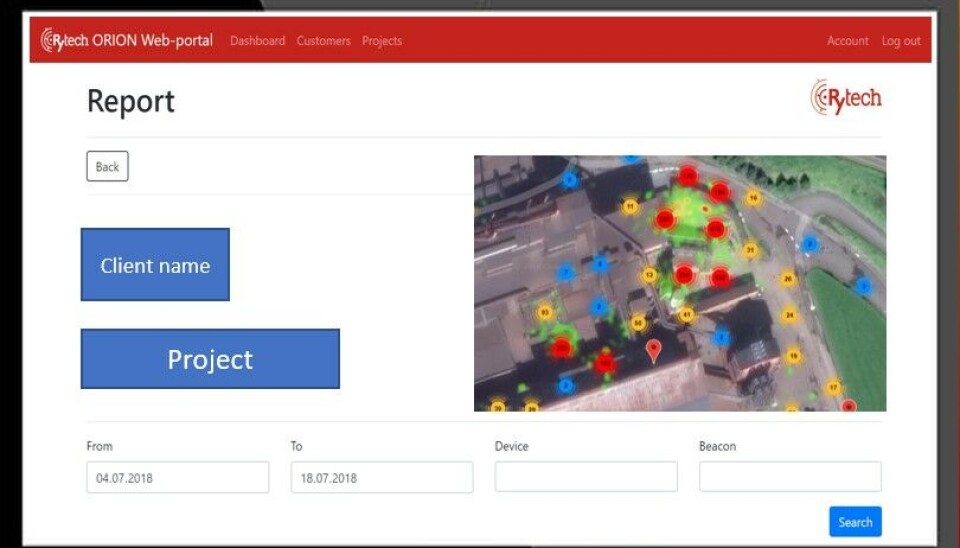This screenshot has width=960, height=548.
Task: Select the Device input field
Action: (586, 477)
